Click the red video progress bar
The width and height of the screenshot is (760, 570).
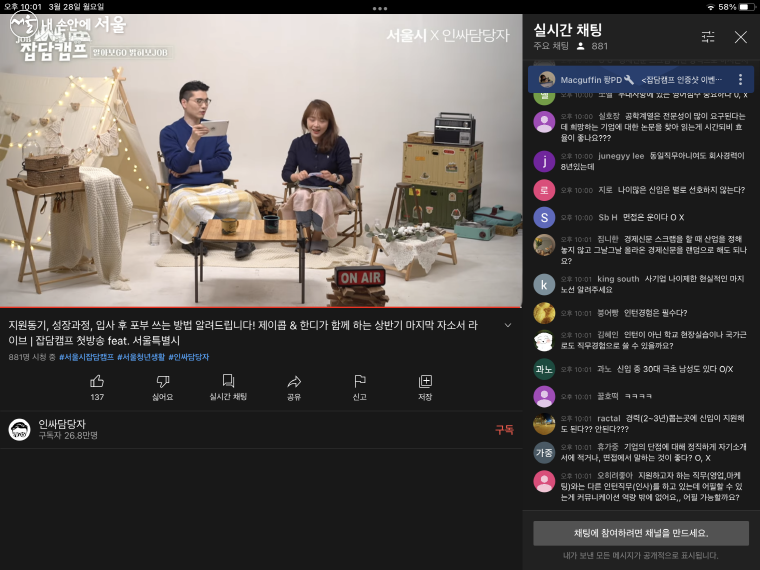pyautogui.click(x=261, y=307)
